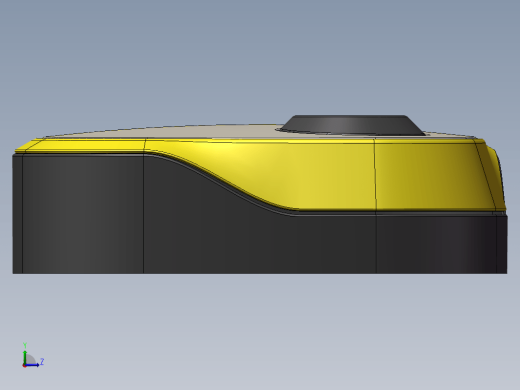Click the XYZ axis triad indicator
The image size is (520, 390).
coord(32,355)
